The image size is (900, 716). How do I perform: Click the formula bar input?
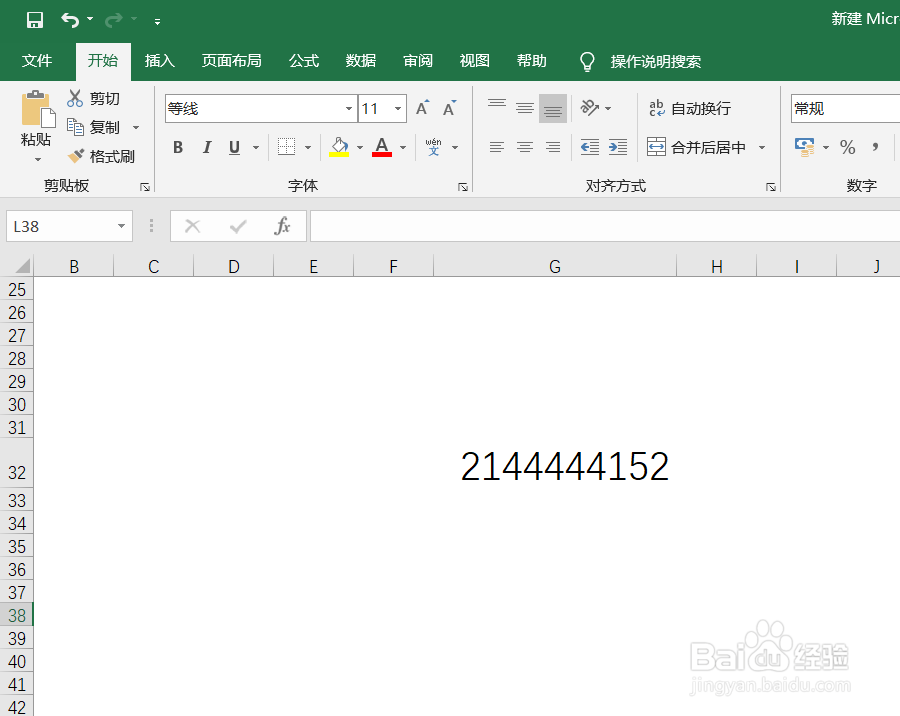[x=605, y=226]
